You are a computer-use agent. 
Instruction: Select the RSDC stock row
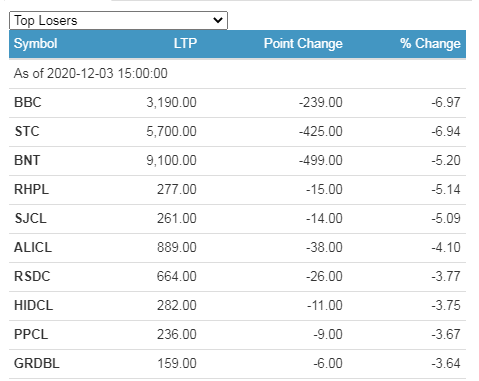(237, 276)
